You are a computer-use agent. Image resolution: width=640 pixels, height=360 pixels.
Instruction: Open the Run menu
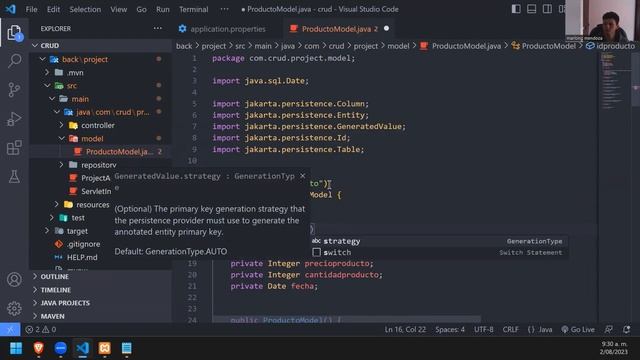[162, 9]
